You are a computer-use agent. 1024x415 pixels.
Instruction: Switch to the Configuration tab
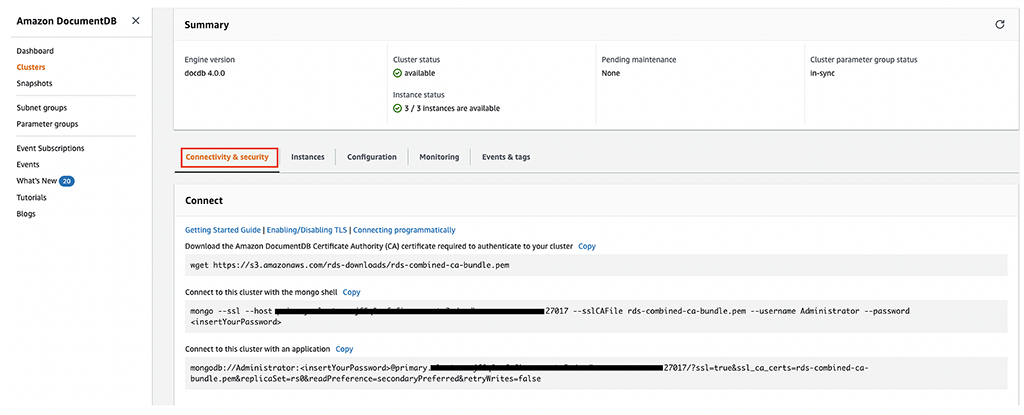372,158
